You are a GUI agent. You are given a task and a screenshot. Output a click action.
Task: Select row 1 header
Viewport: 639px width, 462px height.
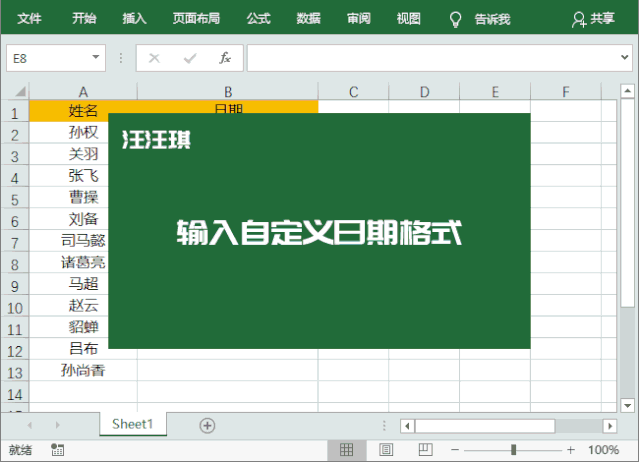15,113
